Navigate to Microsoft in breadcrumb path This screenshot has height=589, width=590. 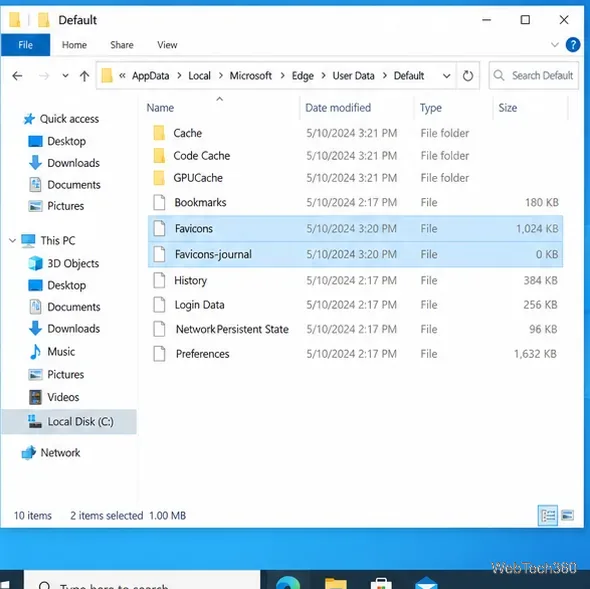(x=251, y=76)
